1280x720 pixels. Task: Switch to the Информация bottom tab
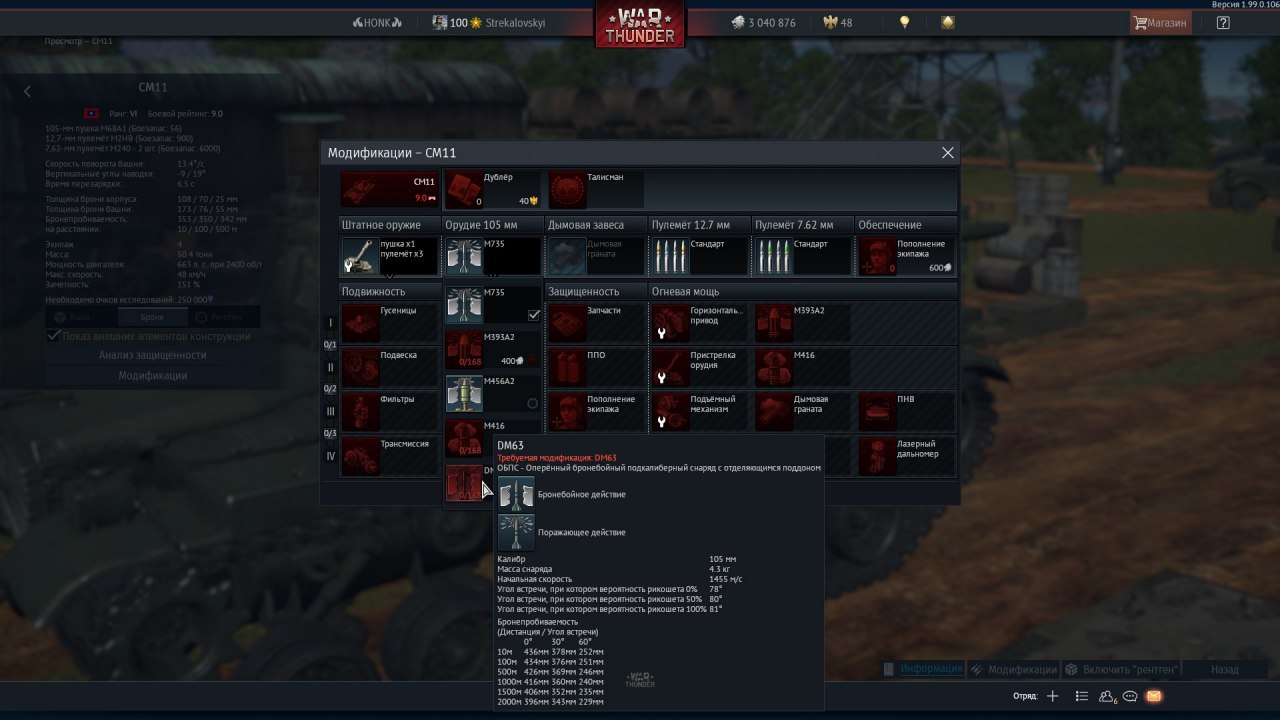pos(922,669)
